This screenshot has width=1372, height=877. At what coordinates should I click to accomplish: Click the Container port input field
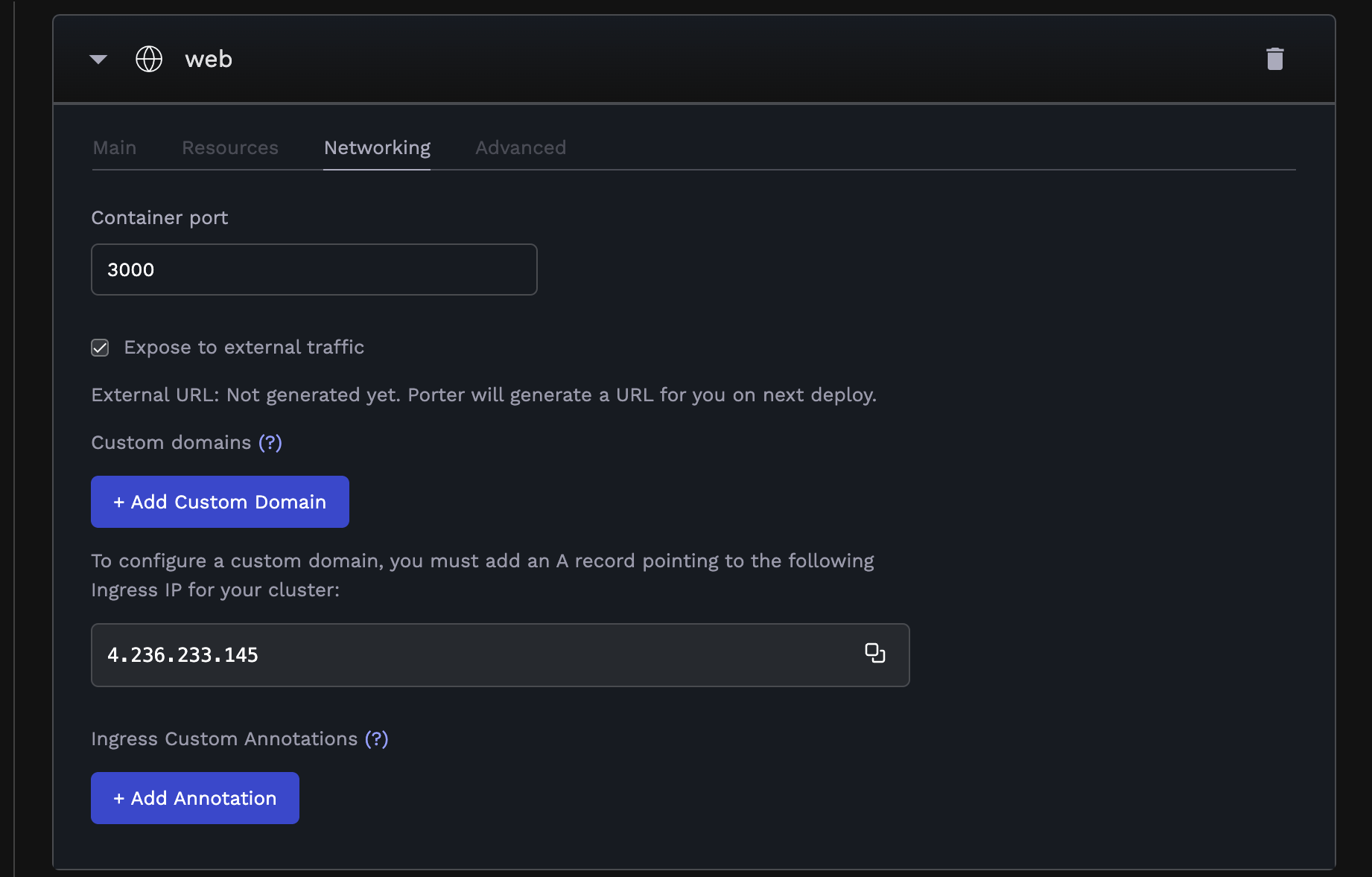pyautogui.click(x=314, y=270)
